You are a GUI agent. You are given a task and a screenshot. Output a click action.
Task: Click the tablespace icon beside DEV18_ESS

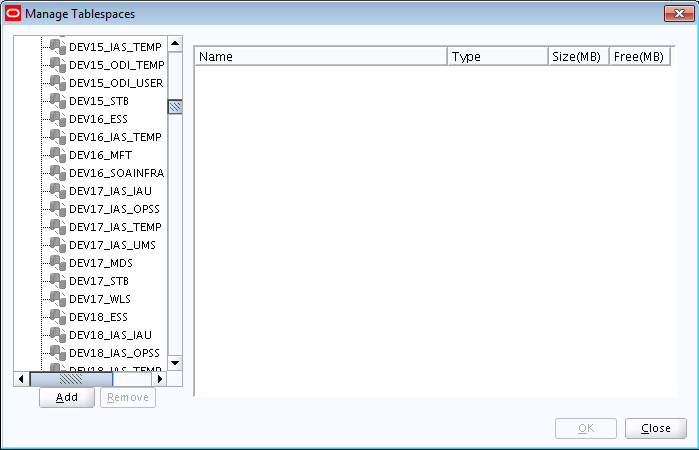click(x=58, y=317)
